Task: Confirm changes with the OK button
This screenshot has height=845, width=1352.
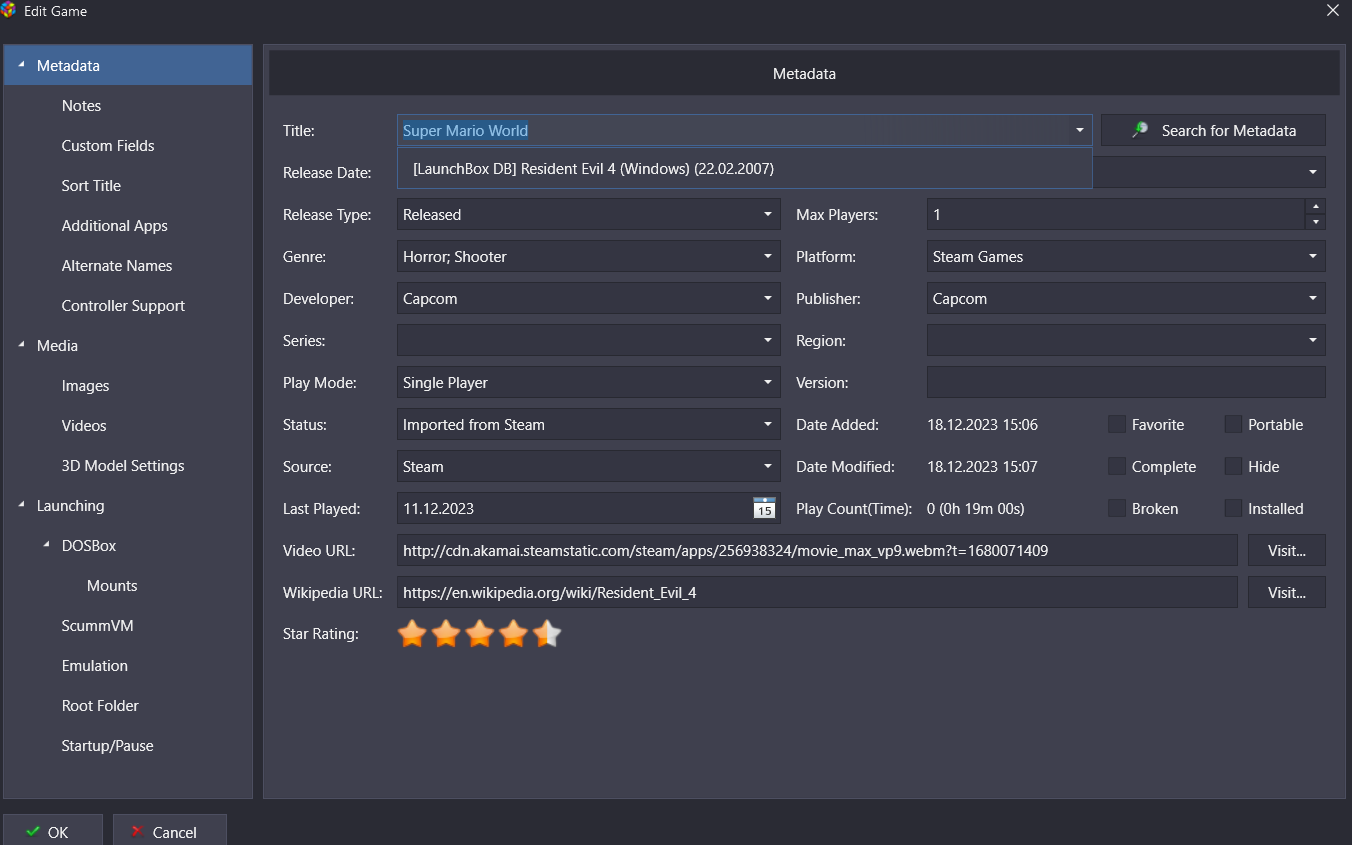Action: click(52, 831)
